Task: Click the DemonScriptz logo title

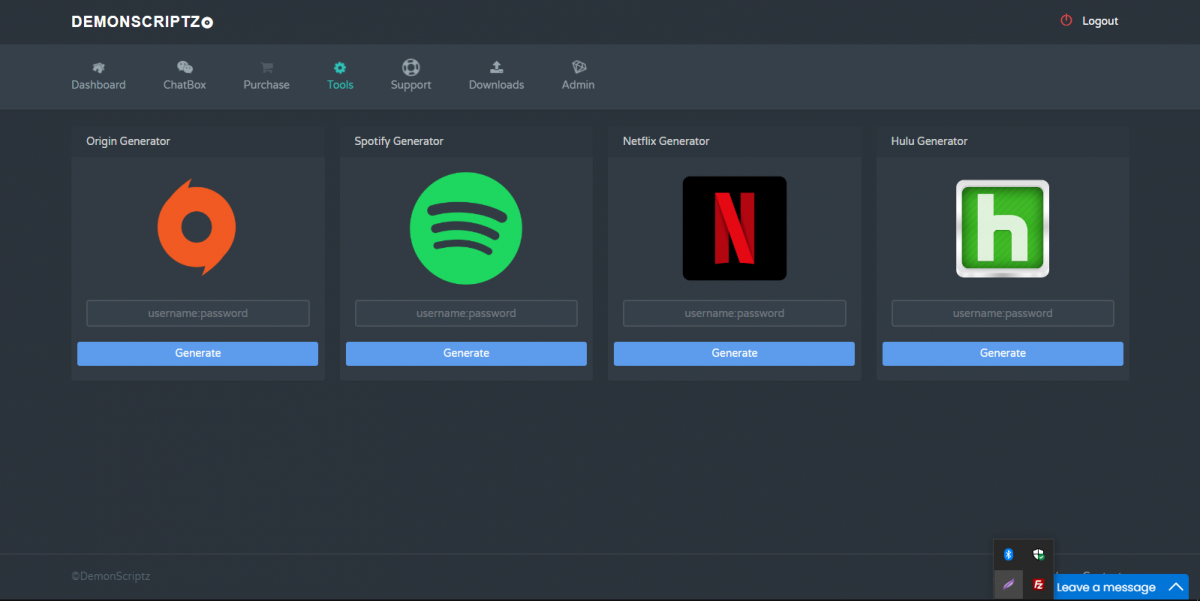Action: tap(141, 21)
